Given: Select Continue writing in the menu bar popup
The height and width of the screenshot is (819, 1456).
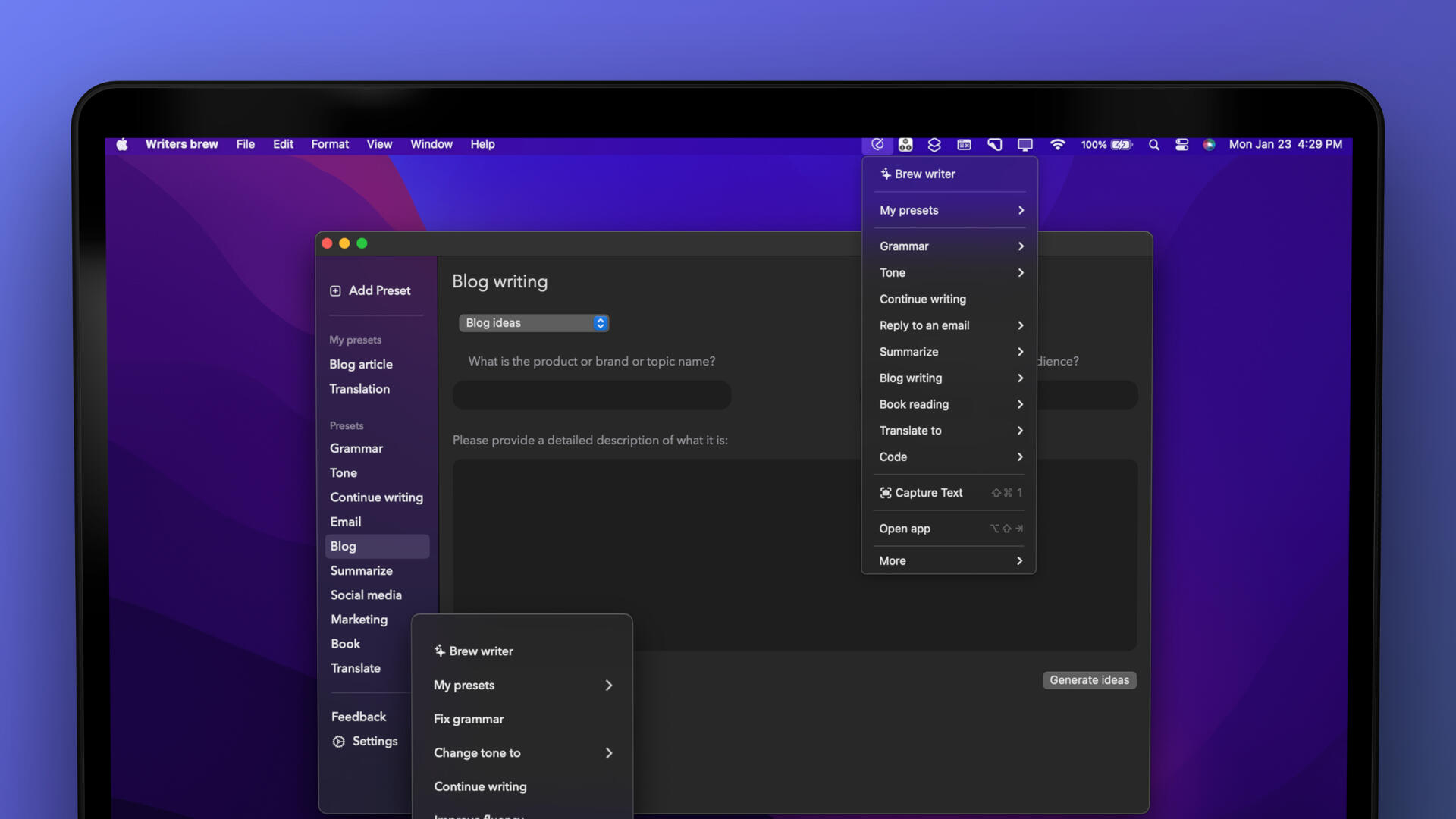Looking at the screenshot, I should 922,300.
